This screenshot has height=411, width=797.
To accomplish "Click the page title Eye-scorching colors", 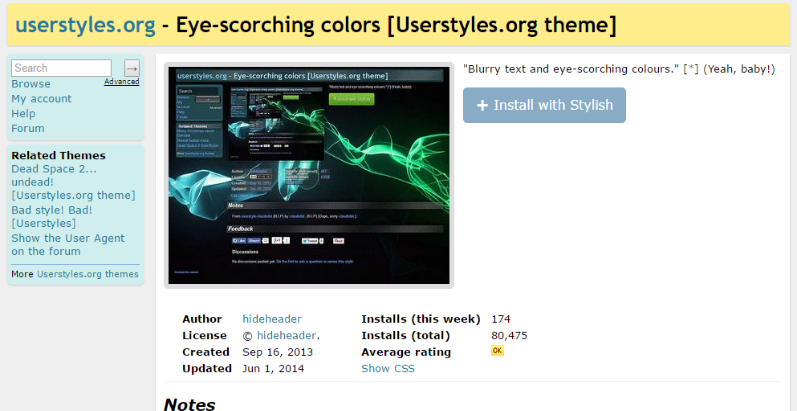I will (396, 25).
